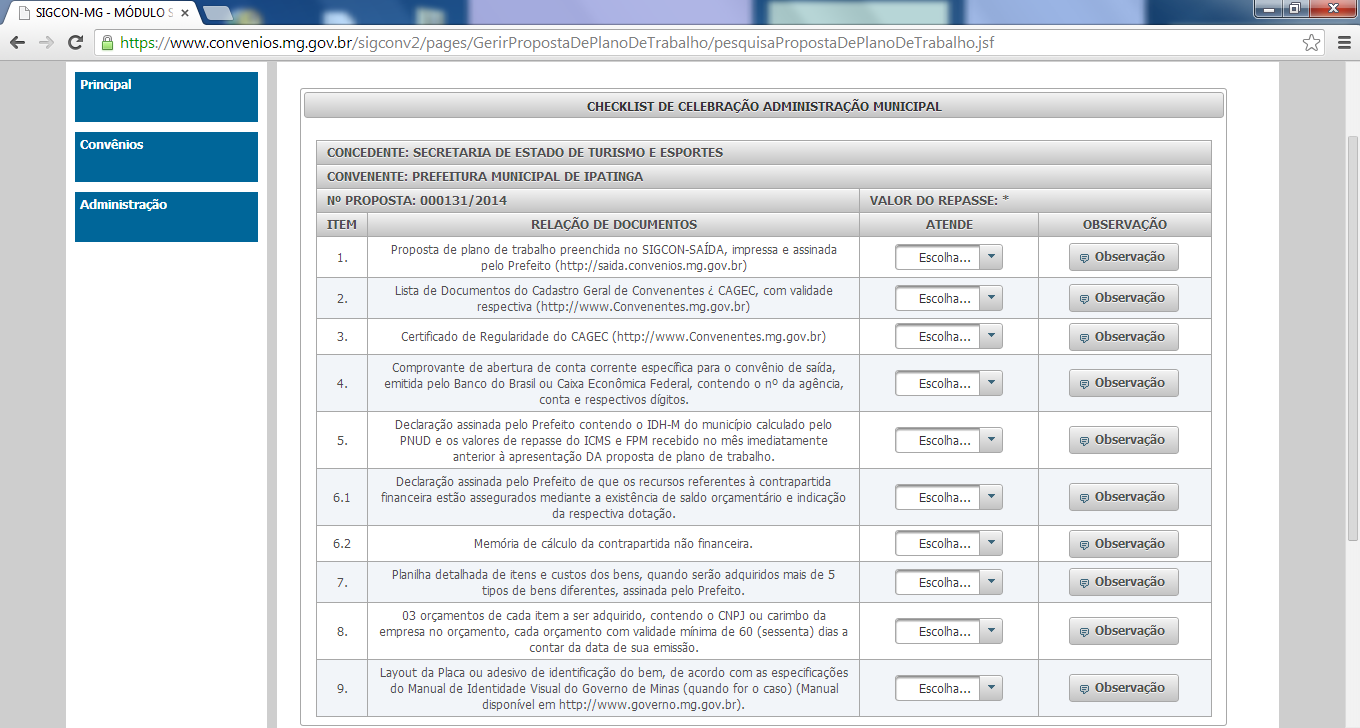
Task: Open Atende dropdown for item 7
Action: [x=948, y=582]
